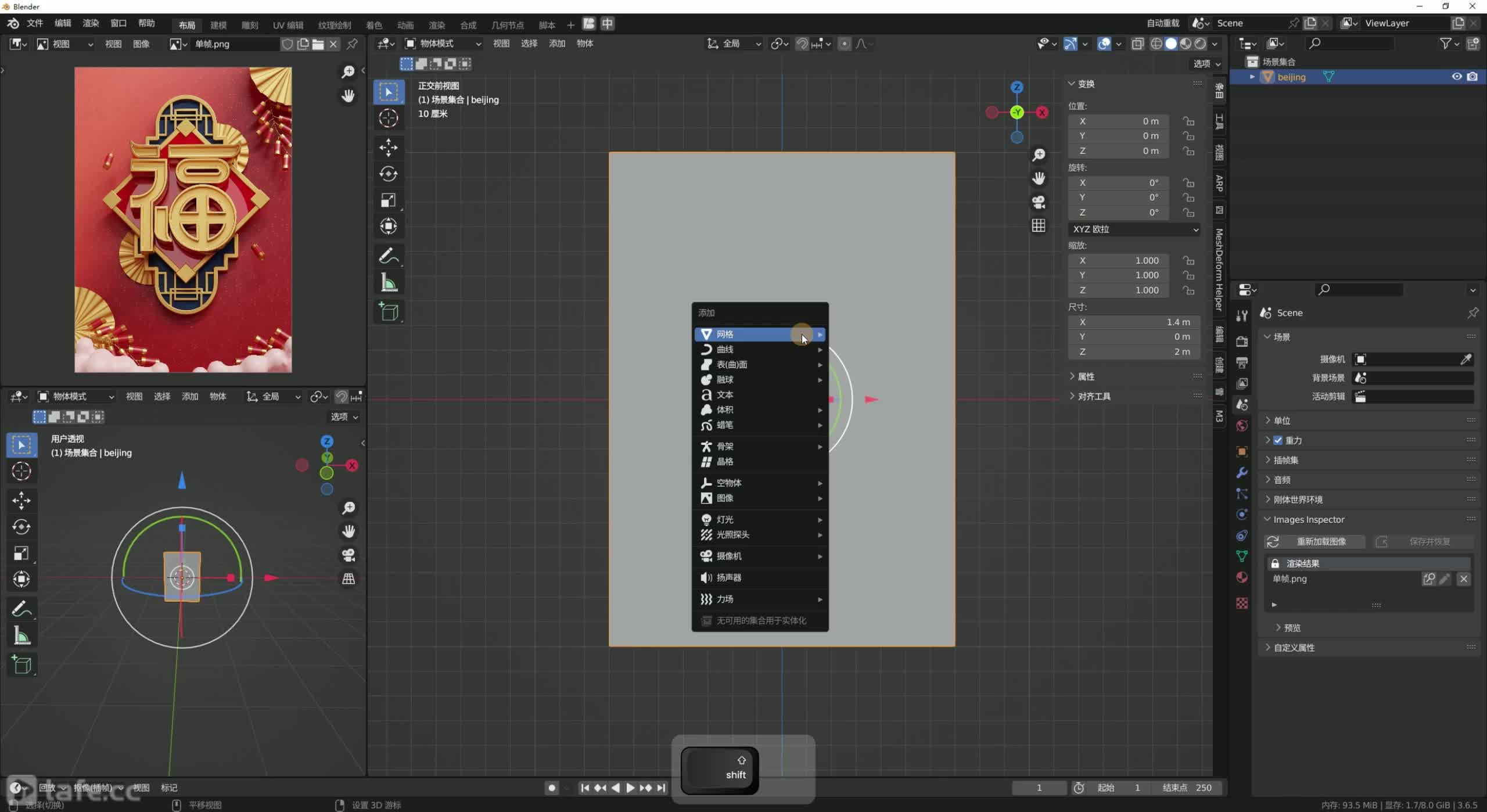Jump to the end frame in timeline

click(661, 788)
